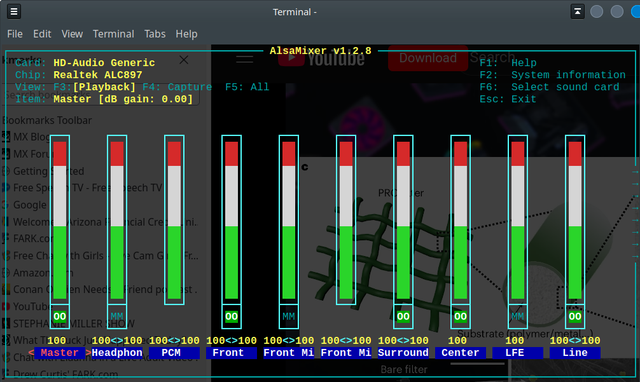Click the F1: Help shortcut text
This screenshot has height=382, width=640.
click(x=508, y=63)
